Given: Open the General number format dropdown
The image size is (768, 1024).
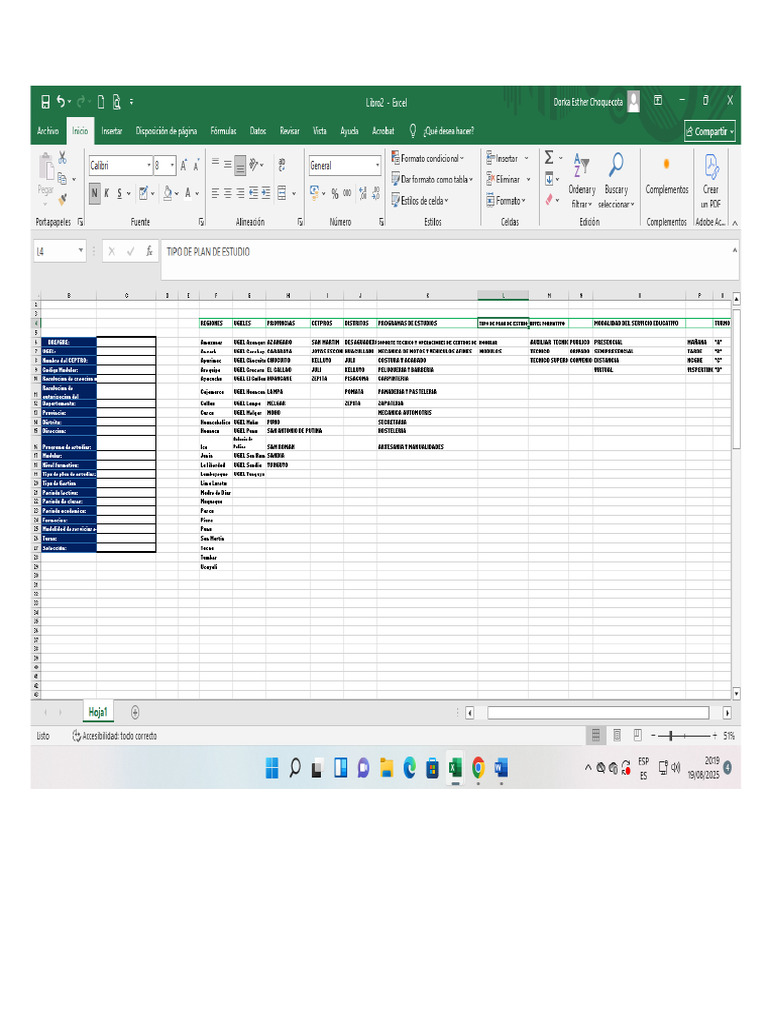Looking at the screenshot, I should tap(377, 165).
